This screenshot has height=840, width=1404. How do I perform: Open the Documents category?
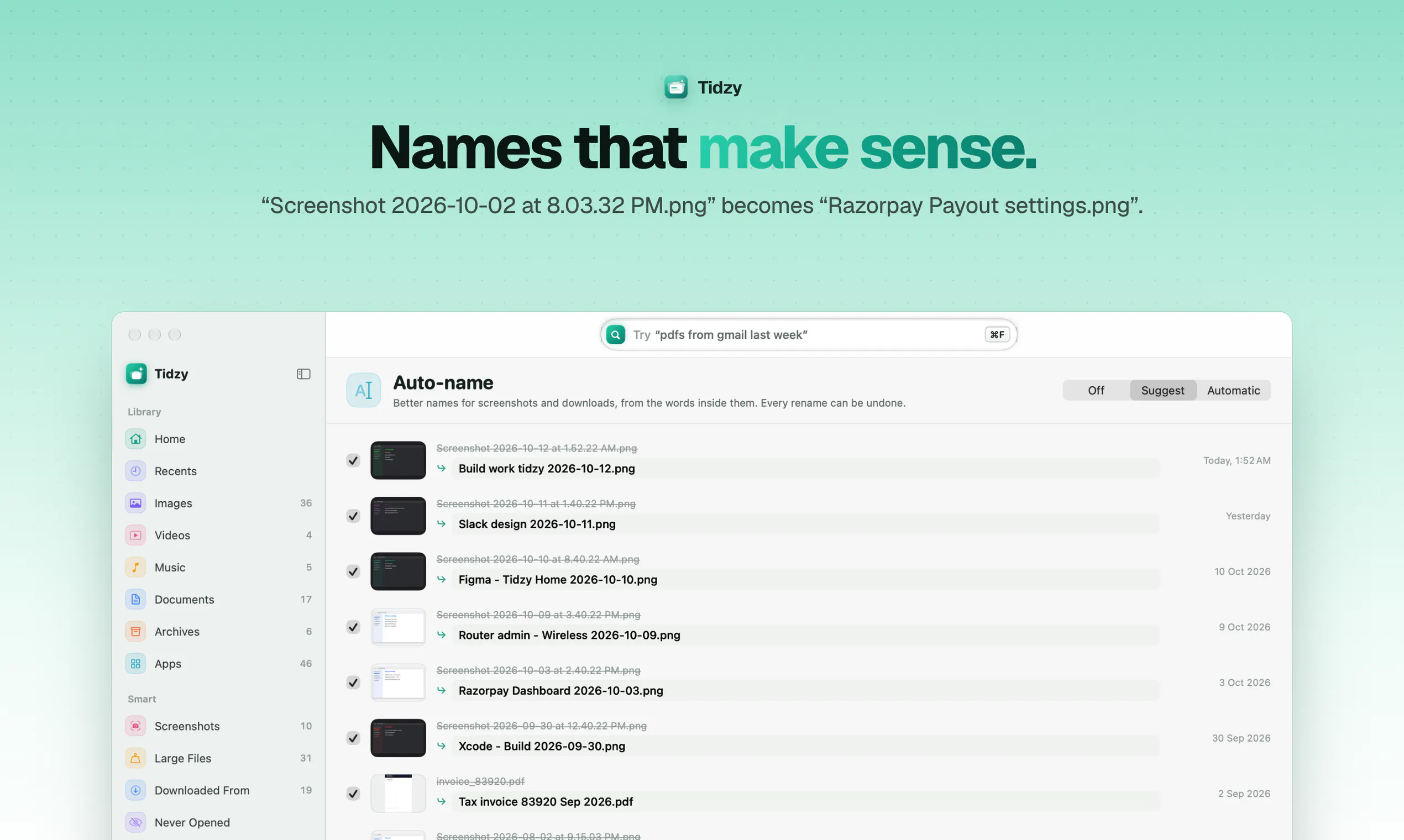pos(218,600)
